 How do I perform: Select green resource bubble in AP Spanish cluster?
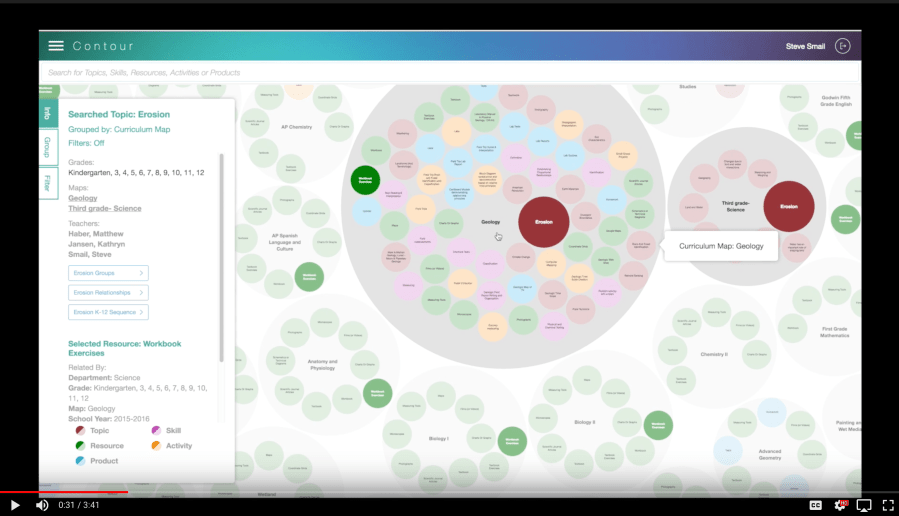309,277
